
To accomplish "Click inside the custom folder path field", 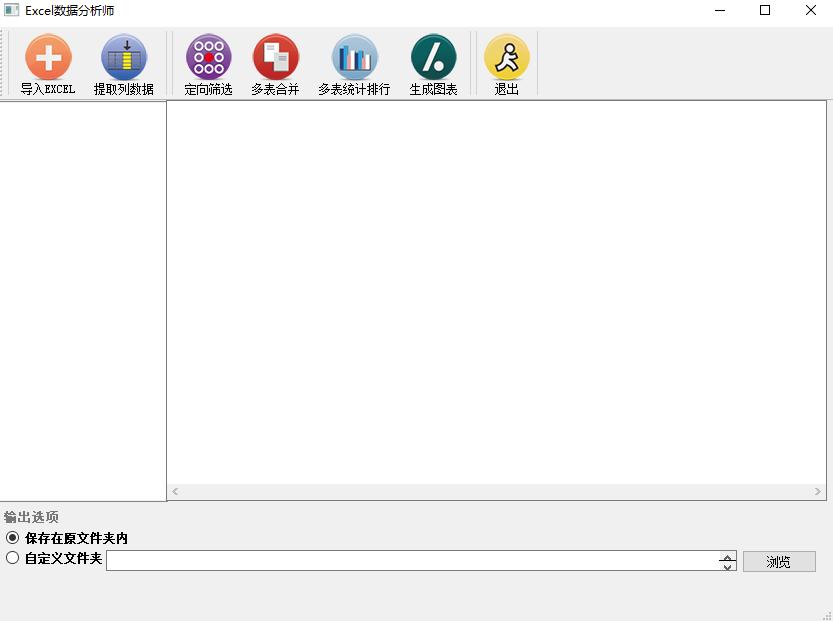I will point(400,561).
